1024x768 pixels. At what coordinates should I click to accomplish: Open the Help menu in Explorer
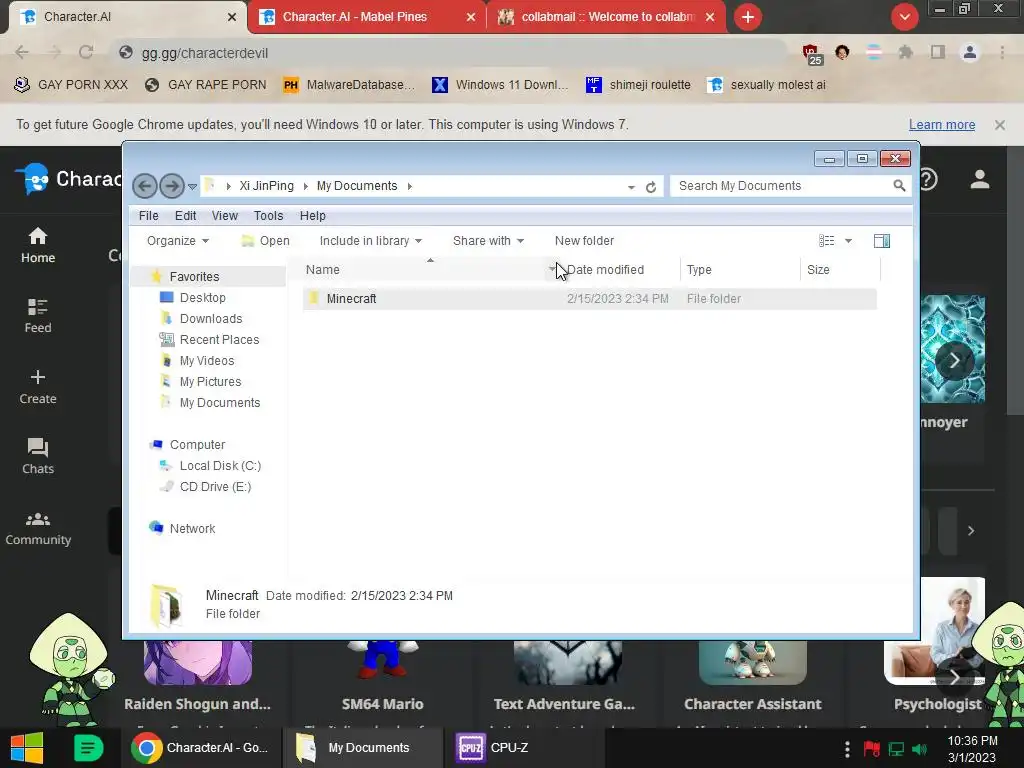(x=312, y=216)
